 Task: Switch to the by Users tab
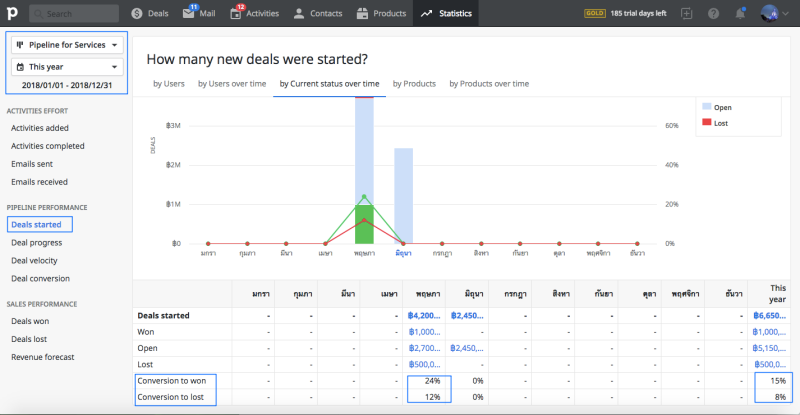click(169, 84)
